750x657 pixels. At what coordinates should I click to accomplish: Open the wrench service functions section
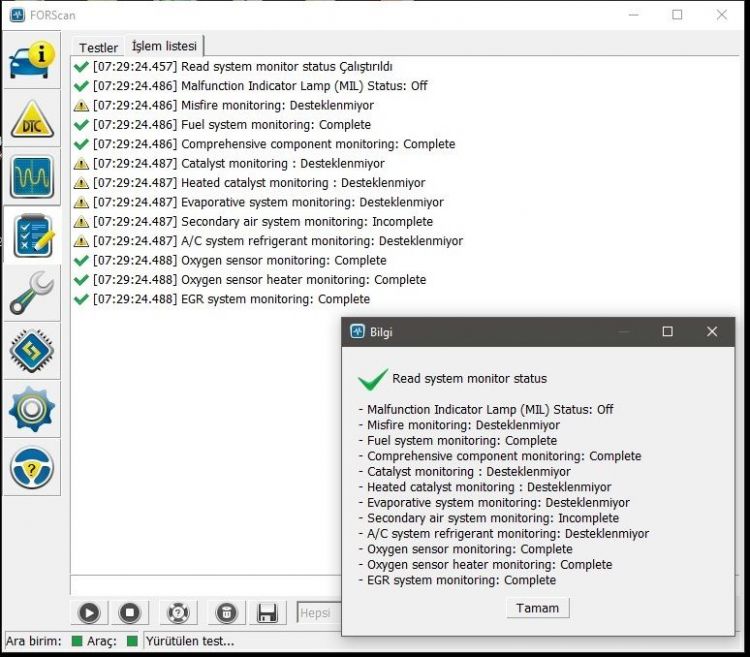click(x=32, y=293)
